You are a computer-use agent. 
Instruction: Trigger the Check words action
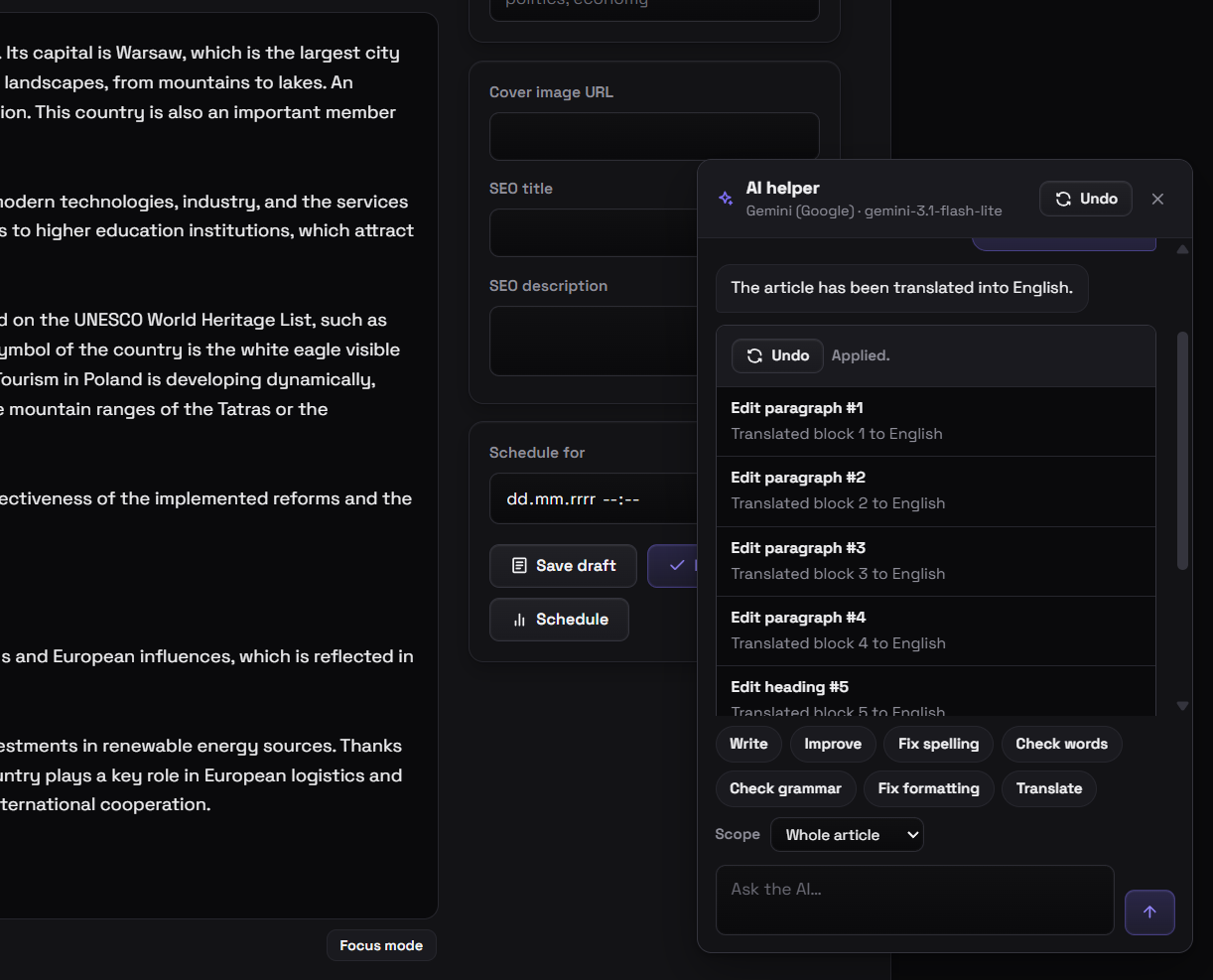pyautogui.click(x=1061, y=744)
